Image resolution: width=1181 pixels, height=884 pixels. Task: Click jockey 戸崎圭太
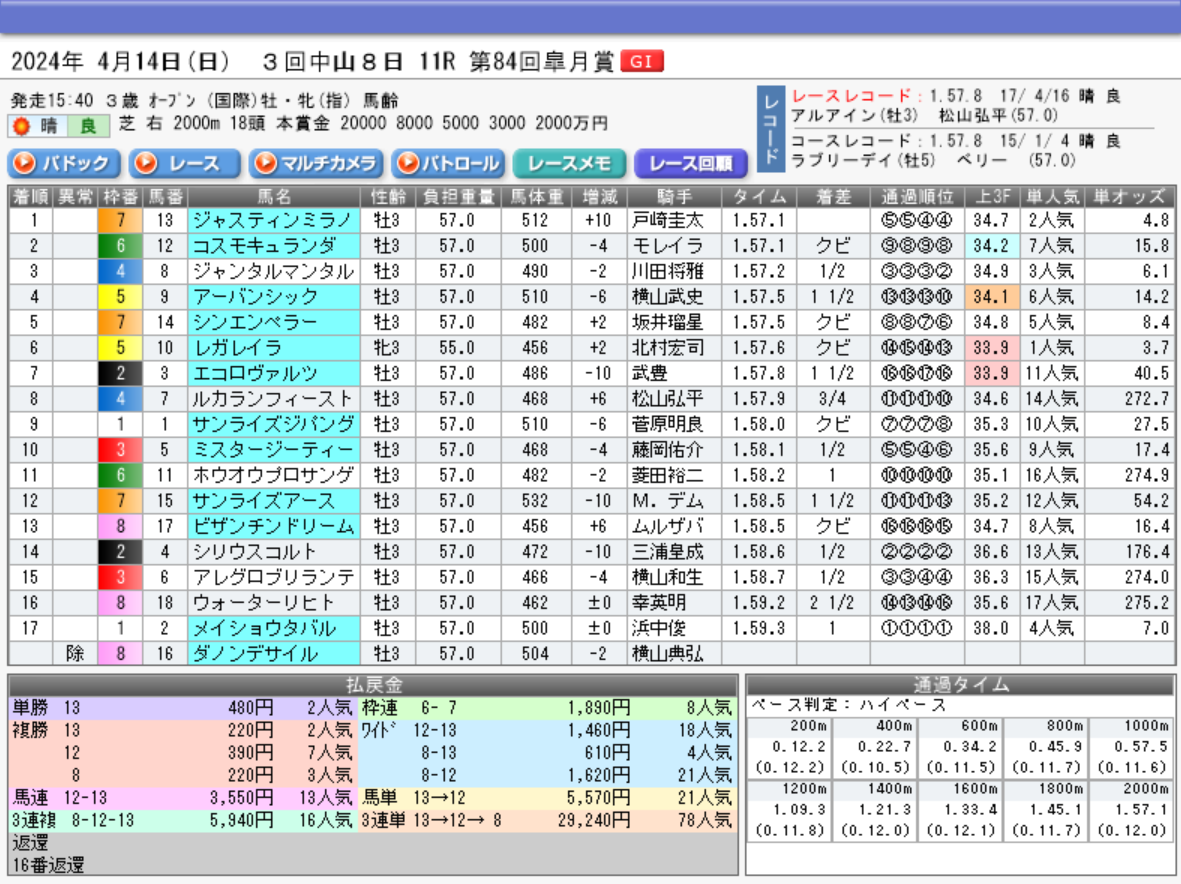(667, 221)
